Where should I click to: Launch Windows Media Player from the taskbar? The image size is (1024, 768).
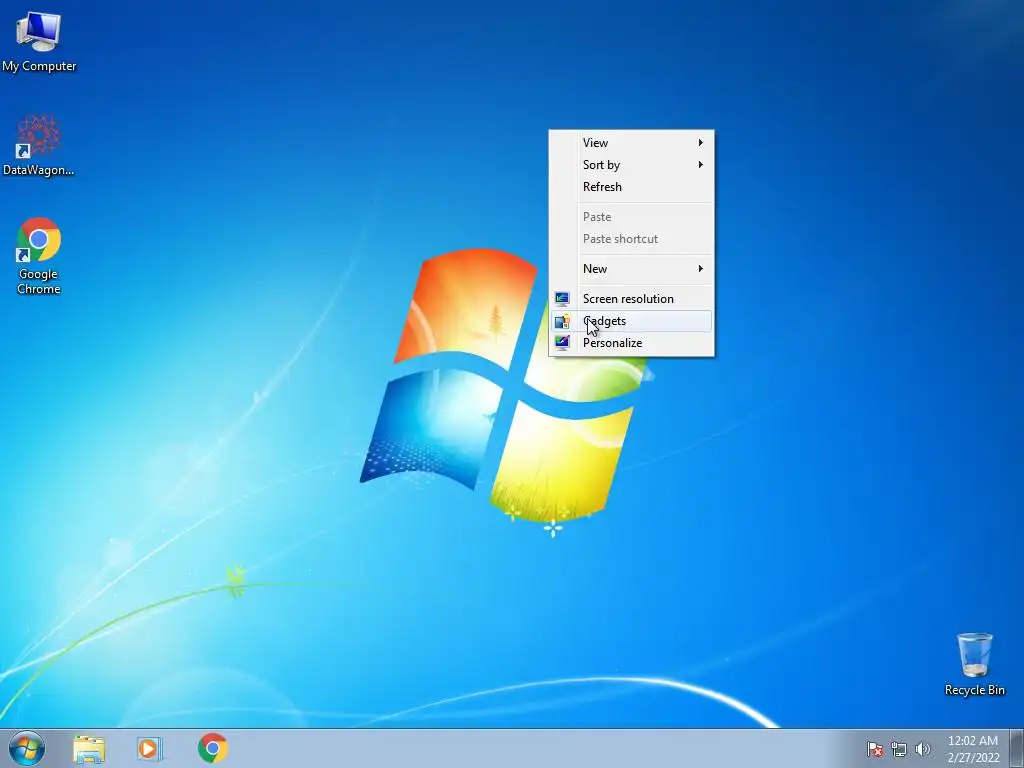pyautogui.click(x=150, y=748)
